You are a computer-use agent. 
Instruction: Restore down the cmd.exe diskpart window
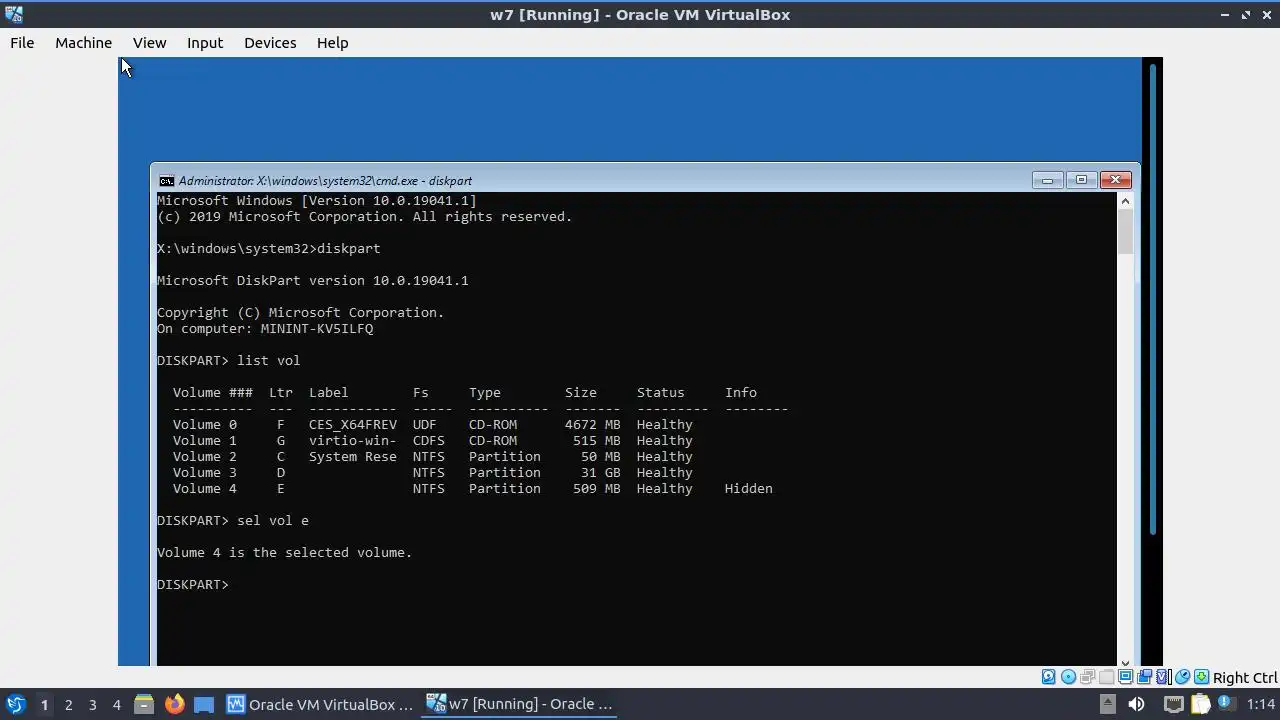tap(1081, 180)
